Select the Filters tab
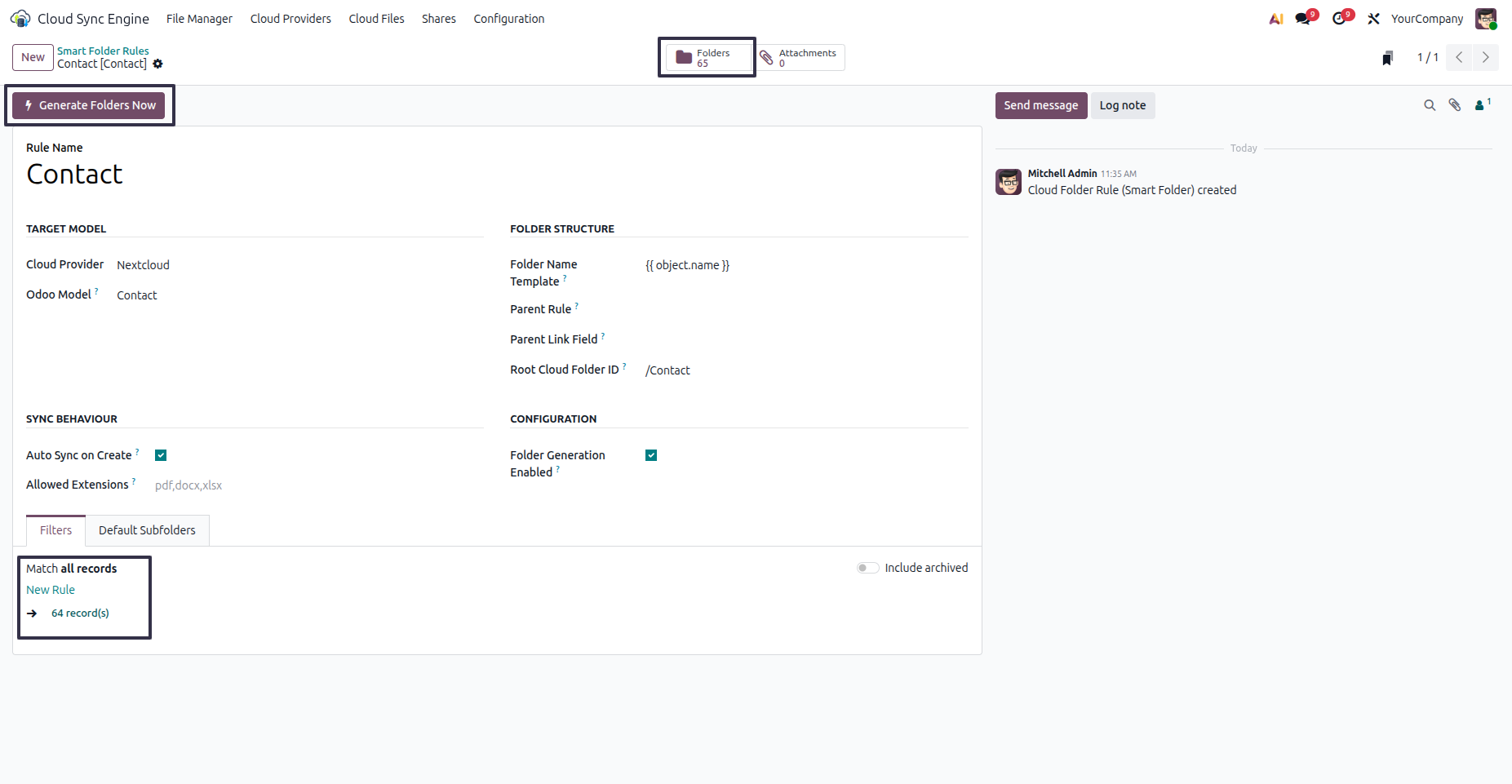The image size is (1512, 784). point(55,530)
